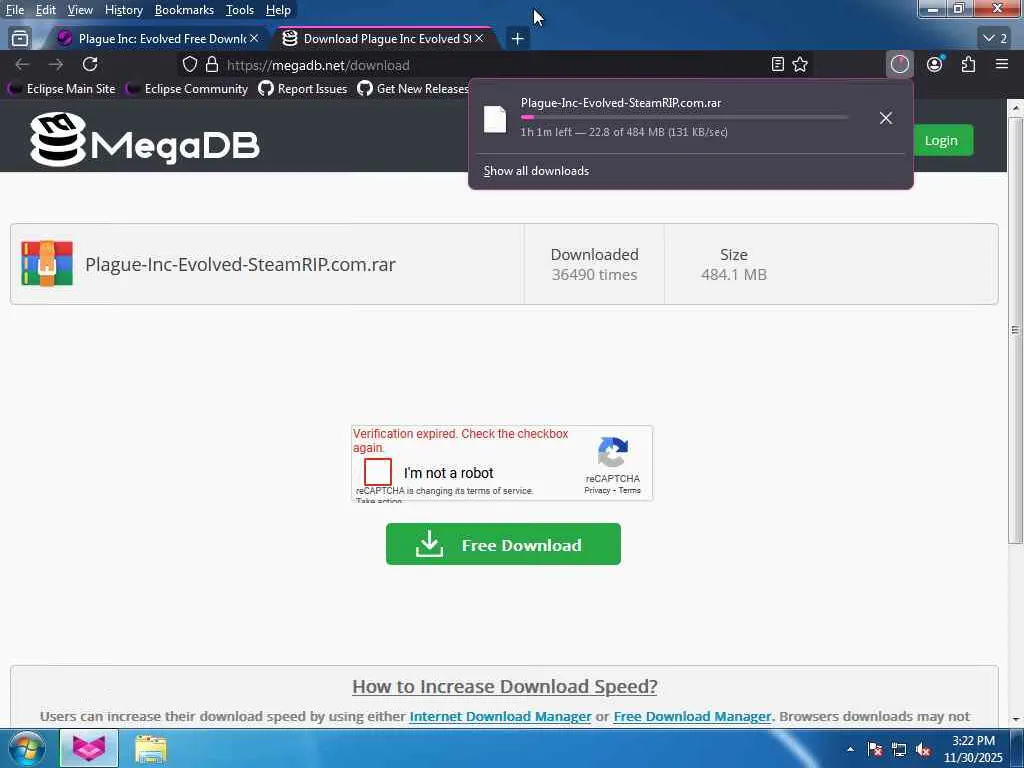Click the scrollbar down arrow
This screenshot has width=1024, height=768.
[x=1015, y=720]
